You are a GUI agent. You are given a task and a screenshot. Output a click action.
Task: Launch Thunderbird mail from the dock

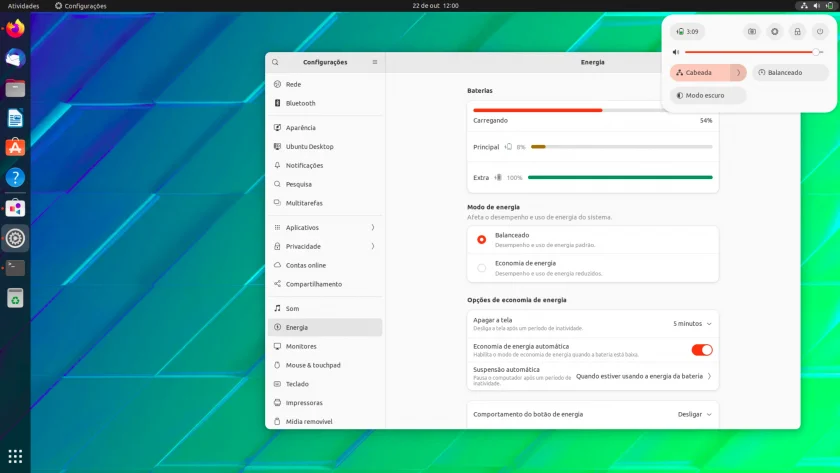point(15,58)
